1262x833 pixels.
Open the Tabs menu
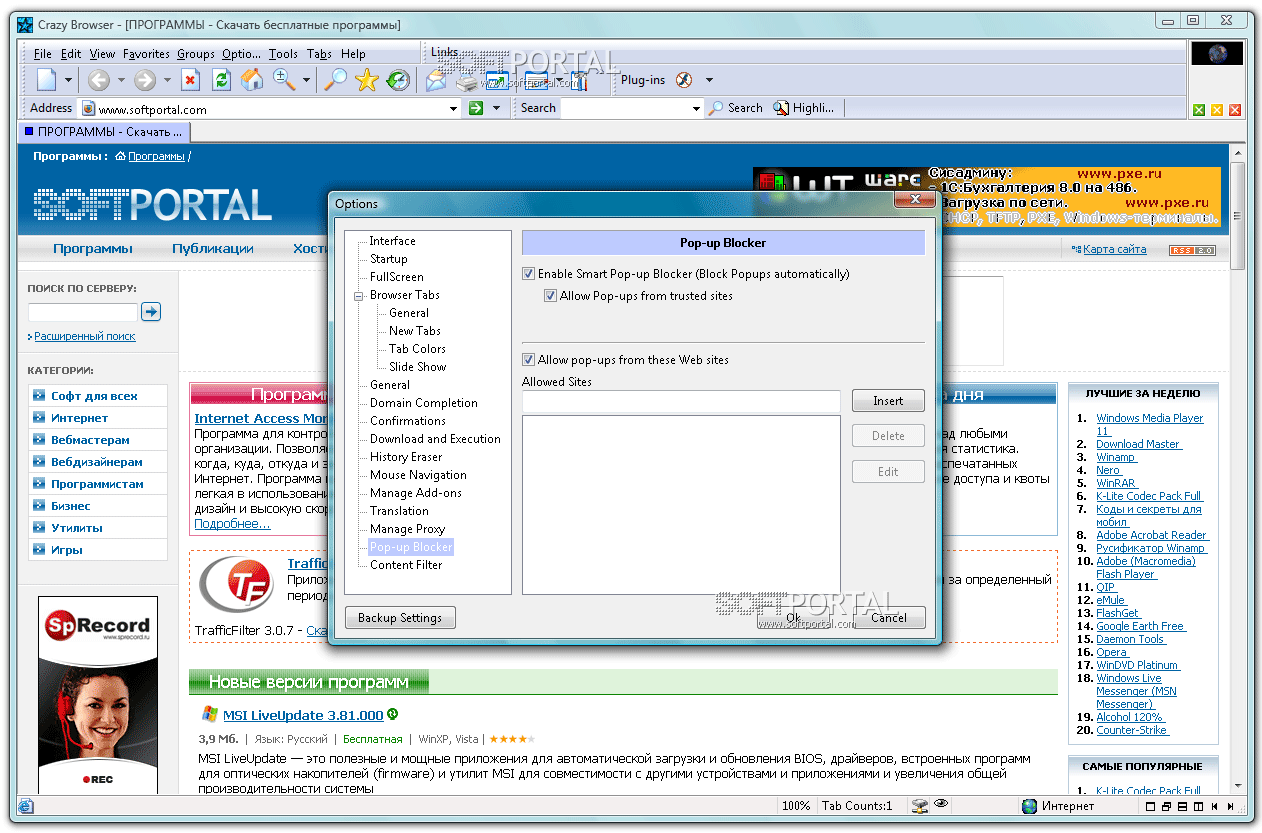click(x=319, y=54)
